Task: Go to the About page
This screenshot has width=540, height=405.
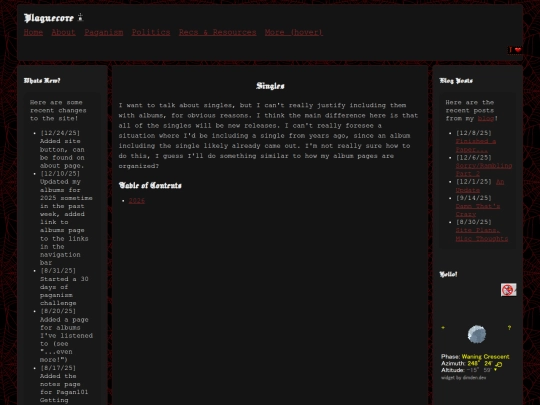Action: [63, 32]
